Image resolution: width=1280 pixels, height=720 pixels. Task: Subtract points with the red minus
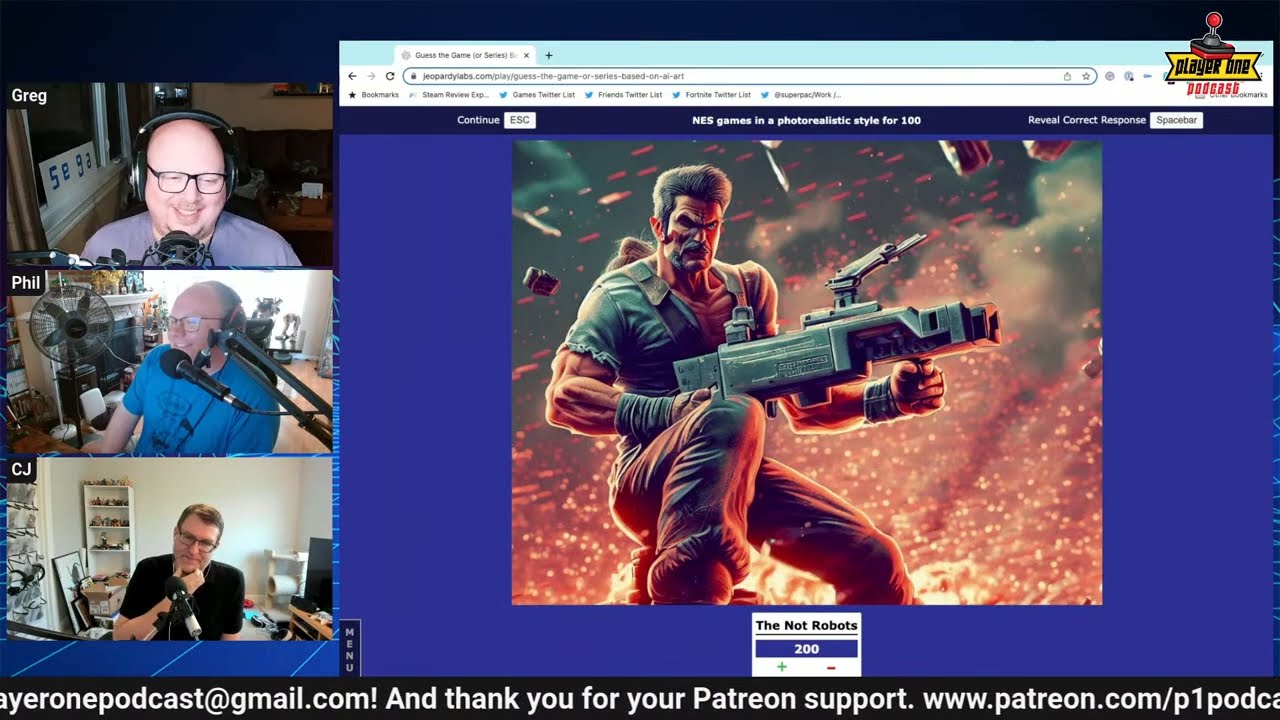pos(831,667)
